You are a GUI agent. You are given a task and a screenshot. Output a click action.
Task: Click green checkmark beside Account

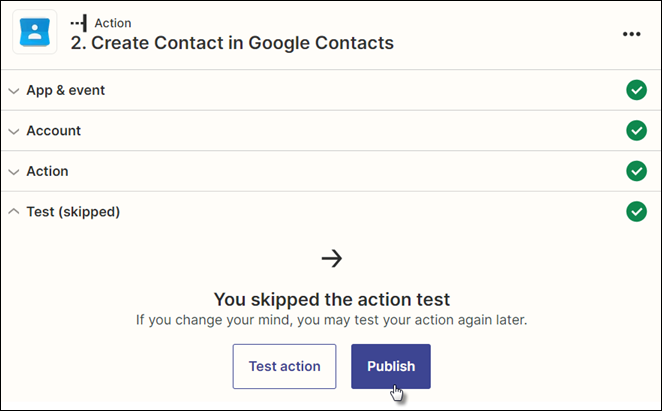(x=636, y=131)
